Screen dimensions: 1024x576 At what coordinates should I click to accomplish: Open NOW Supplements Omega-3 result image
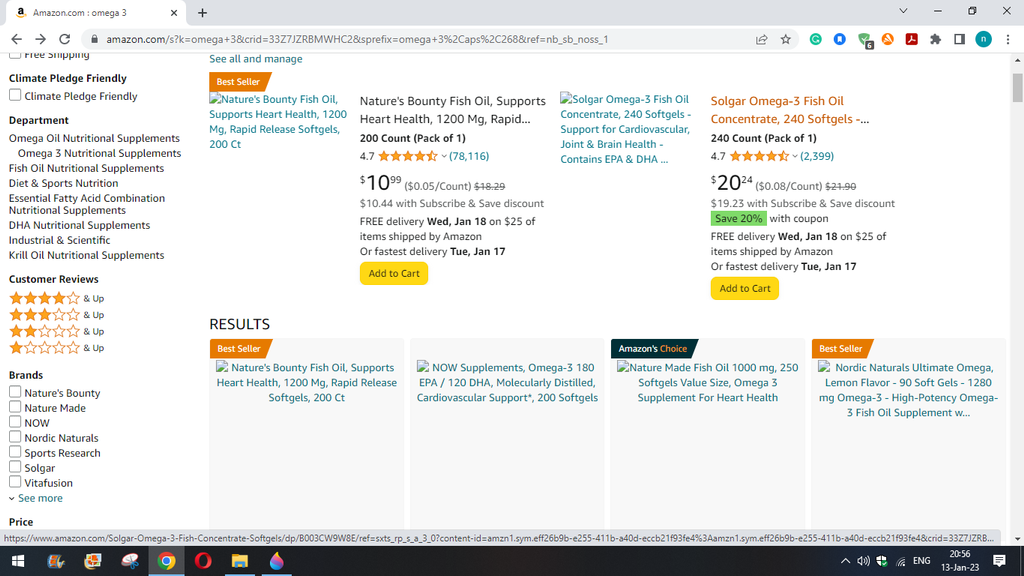pos(507,383)
